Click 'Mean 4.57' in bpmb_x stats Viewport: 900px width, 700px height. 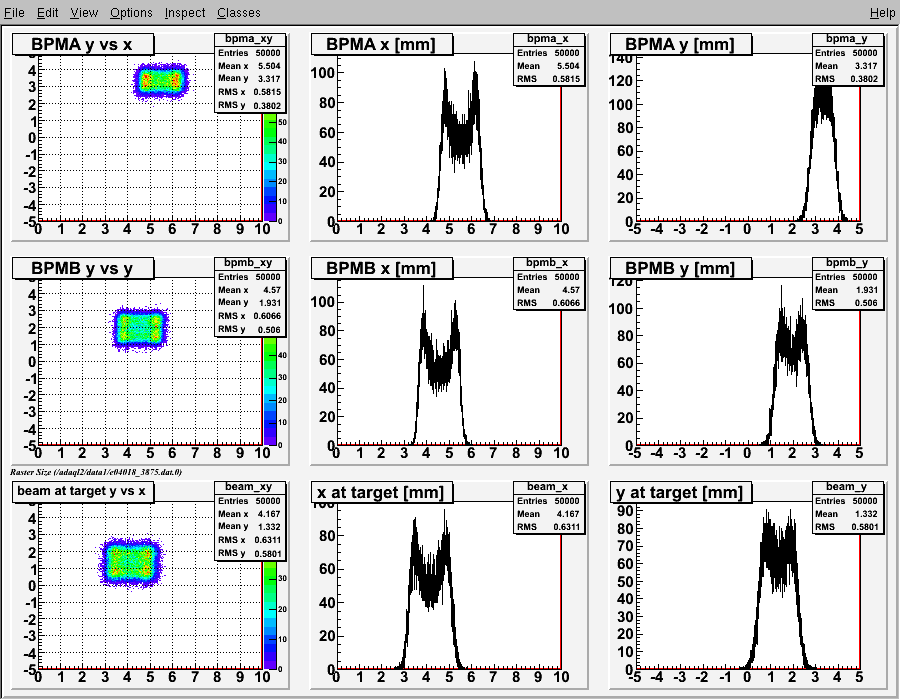(x=549, y=290)
